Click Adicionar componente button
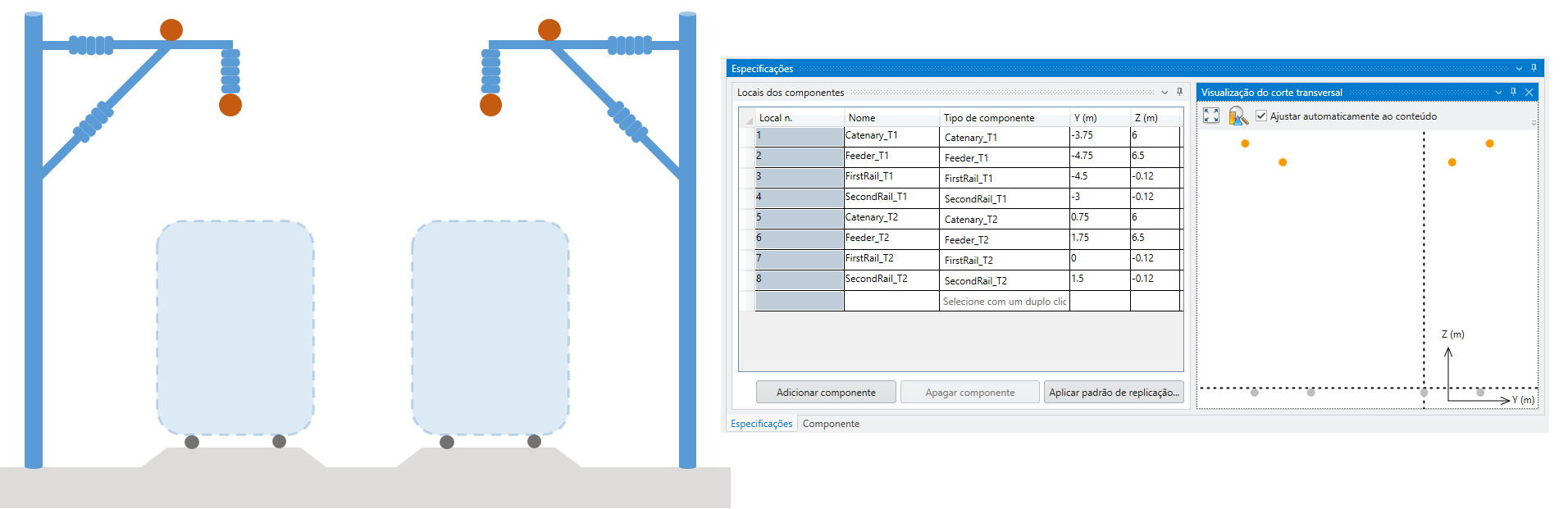Image resolution: width=1568 pixels, height=509 pixels. tap(826, 393)
